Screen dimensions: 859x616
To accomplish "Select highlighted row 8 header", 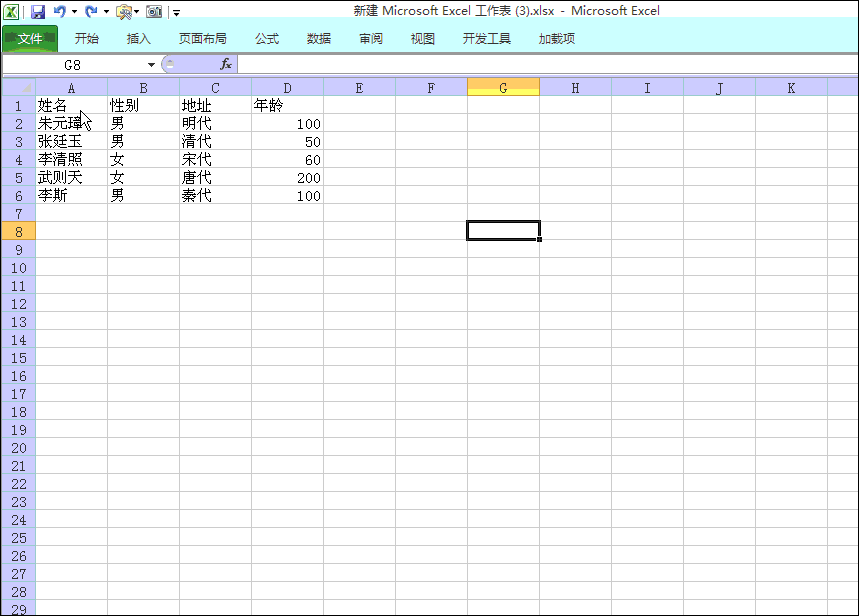I will click(x=19, y=231).
